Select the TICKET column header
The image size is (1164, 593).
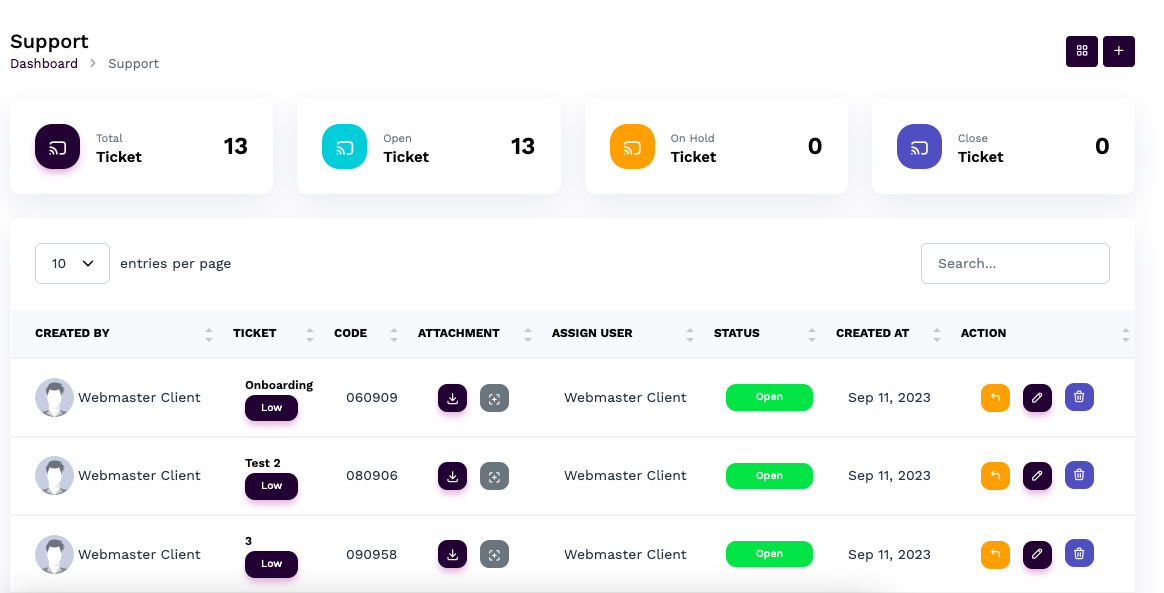tap(254, 333)
